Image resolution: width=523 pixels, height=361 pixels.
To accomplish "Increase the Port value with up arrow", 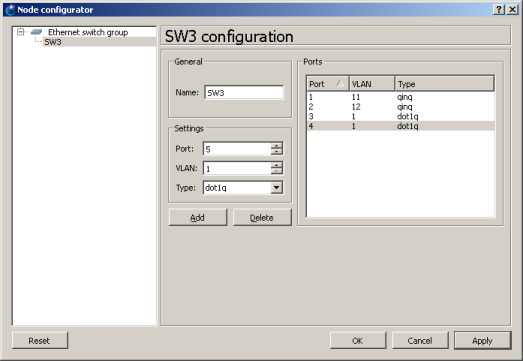I will point(277,145).
